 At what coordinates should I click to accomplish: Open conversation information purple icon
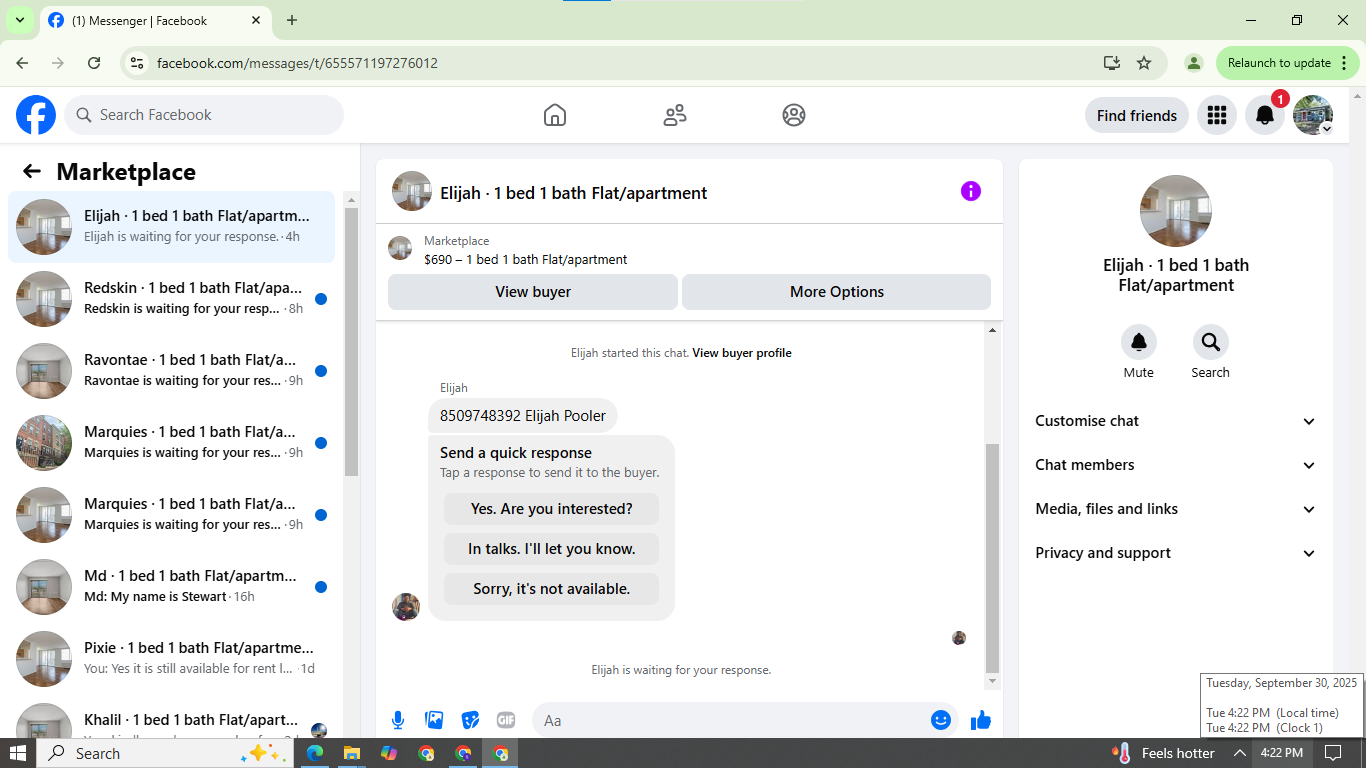click(971, 191)
